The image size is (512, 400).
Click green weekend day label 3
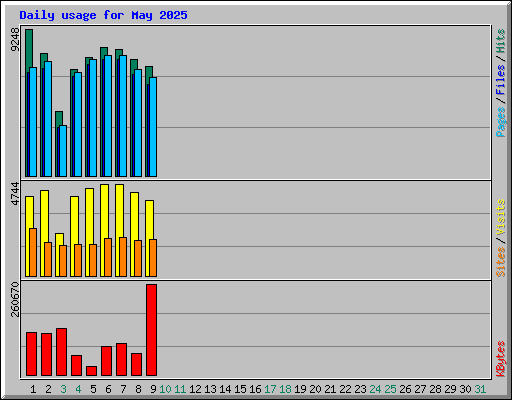click(63, 389)
